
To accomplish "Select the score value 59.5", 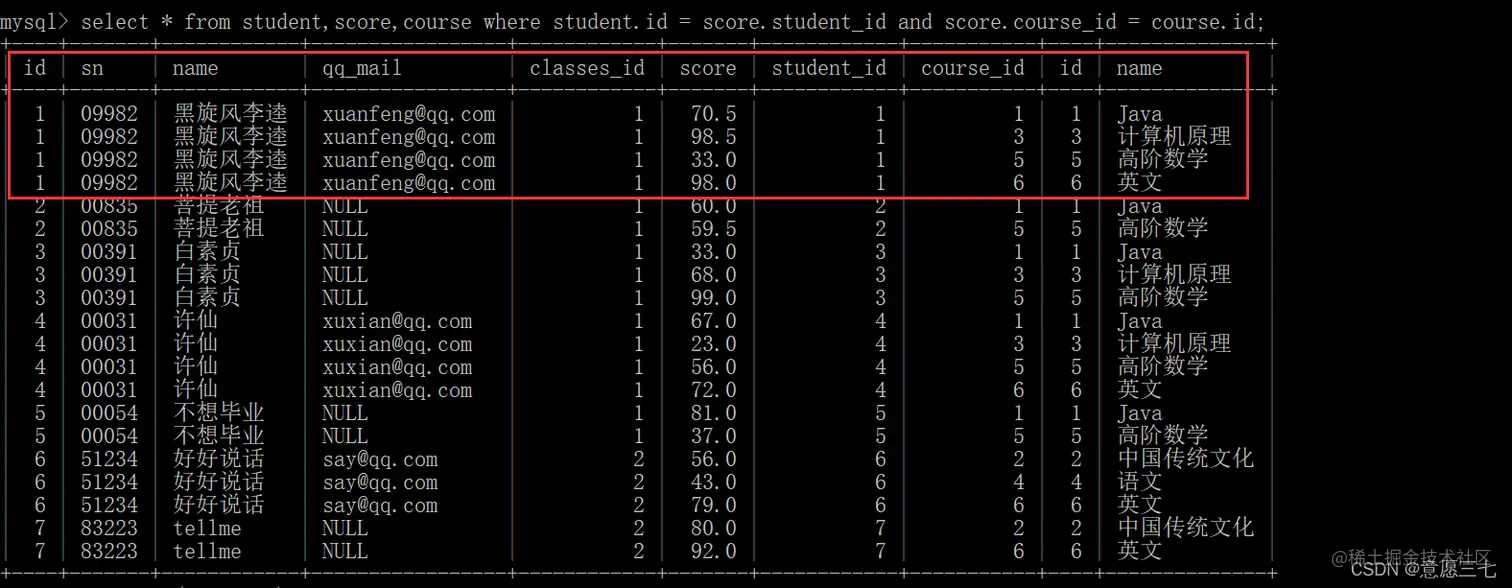I will (714, 229).
